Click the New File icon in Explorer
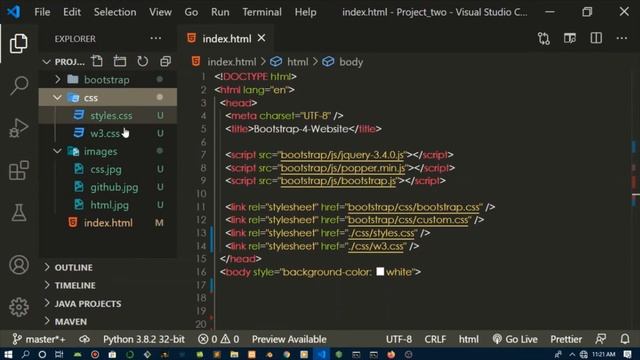 click(97, 61)
